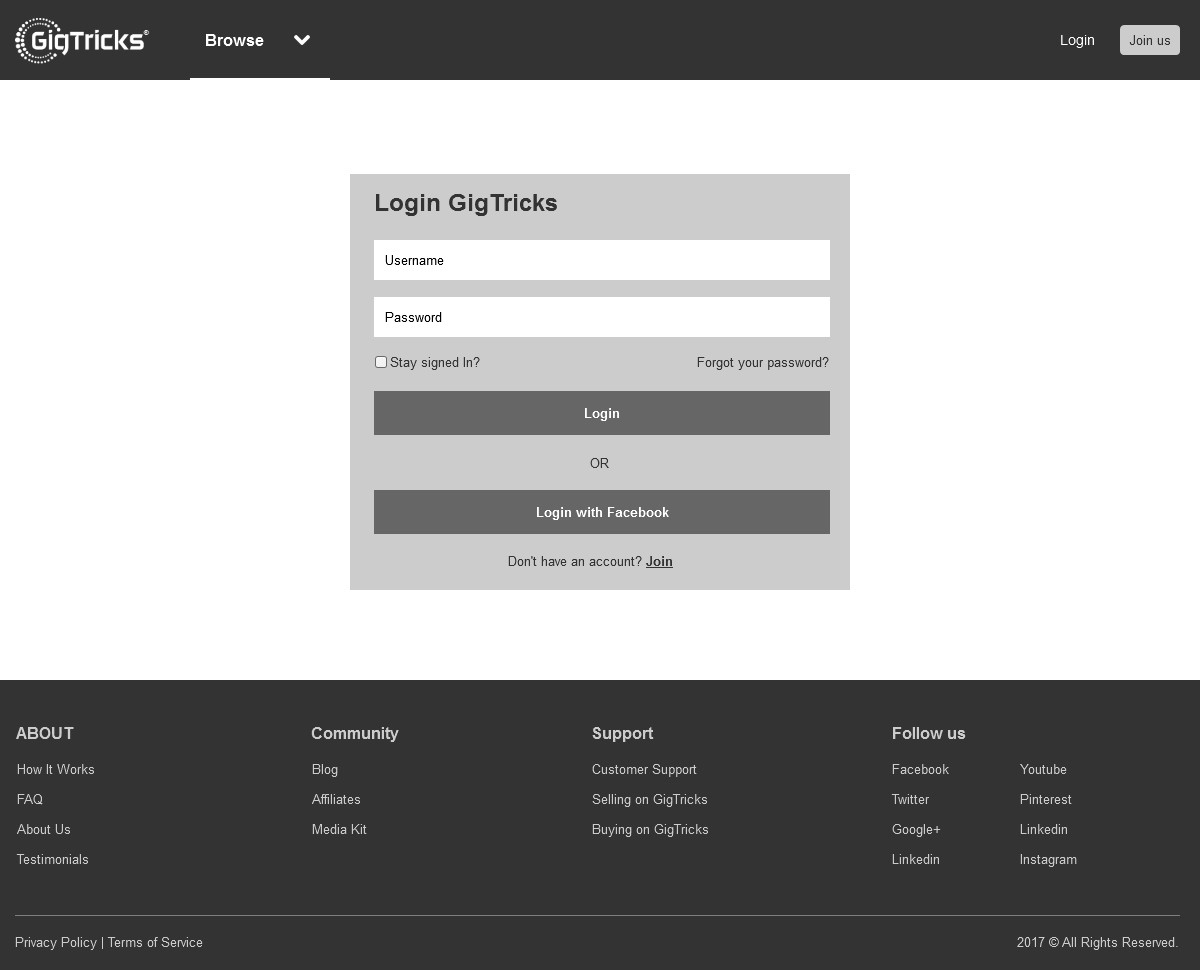Expand the Browse chevron arrow
1200x970 pixels.
(302, 40)
